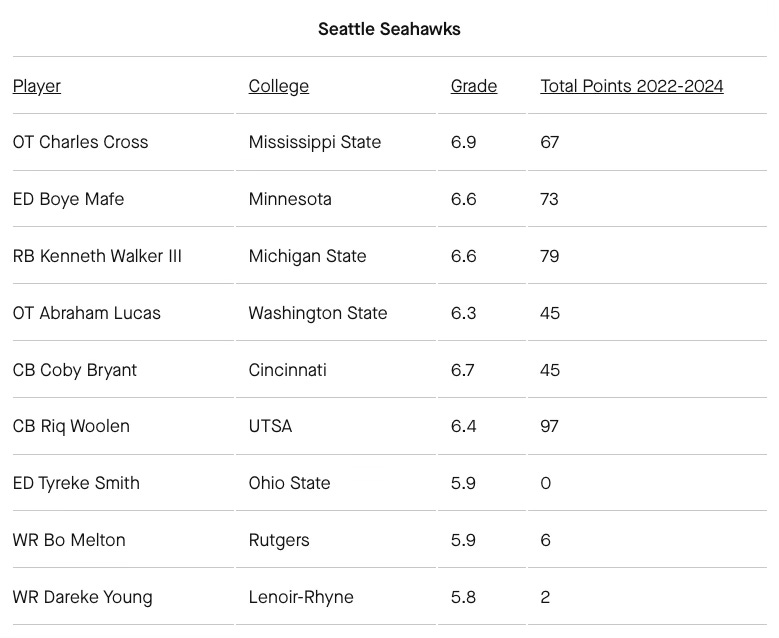Select the ED Boye Mafe cell

(x=69, y=199)
